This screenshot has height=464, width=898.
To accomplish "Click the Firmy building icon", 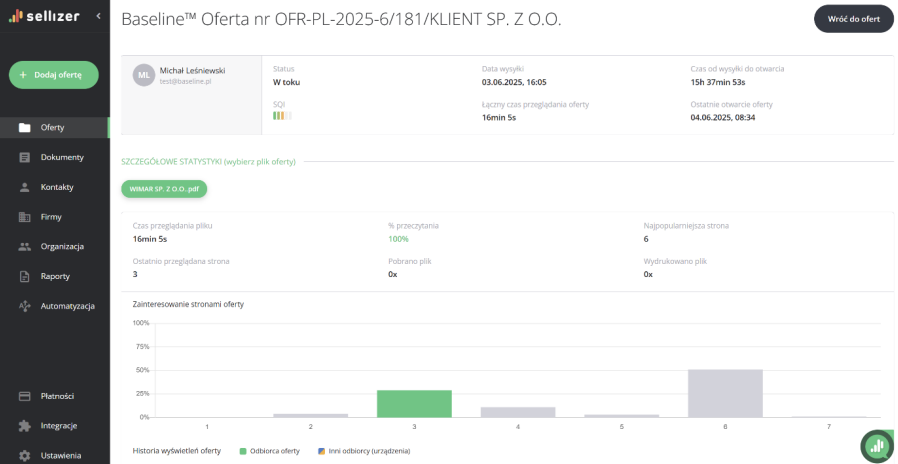I will click(x=25, y=217).
